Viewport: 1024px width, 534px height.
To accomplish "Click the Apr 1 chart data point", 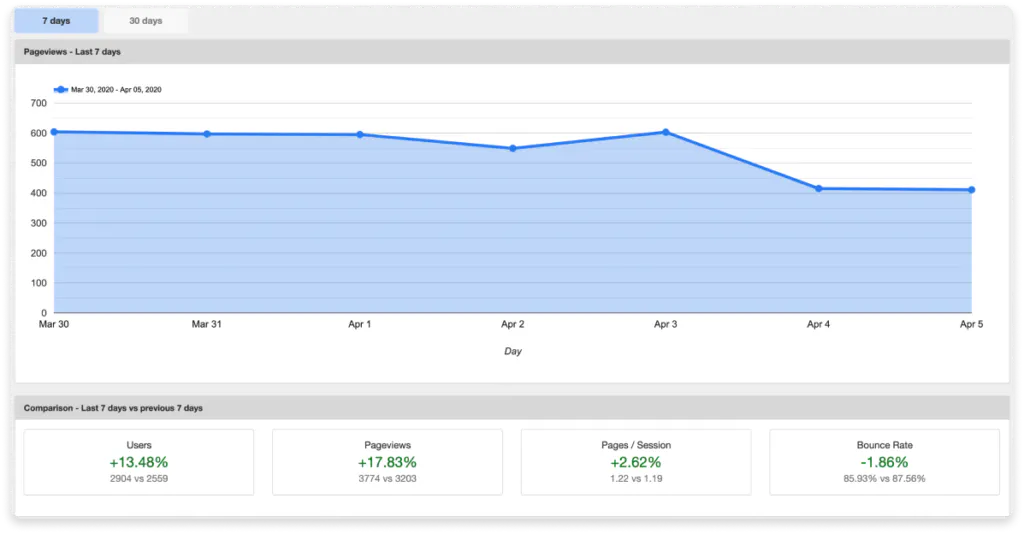I will tap(360, 135).
